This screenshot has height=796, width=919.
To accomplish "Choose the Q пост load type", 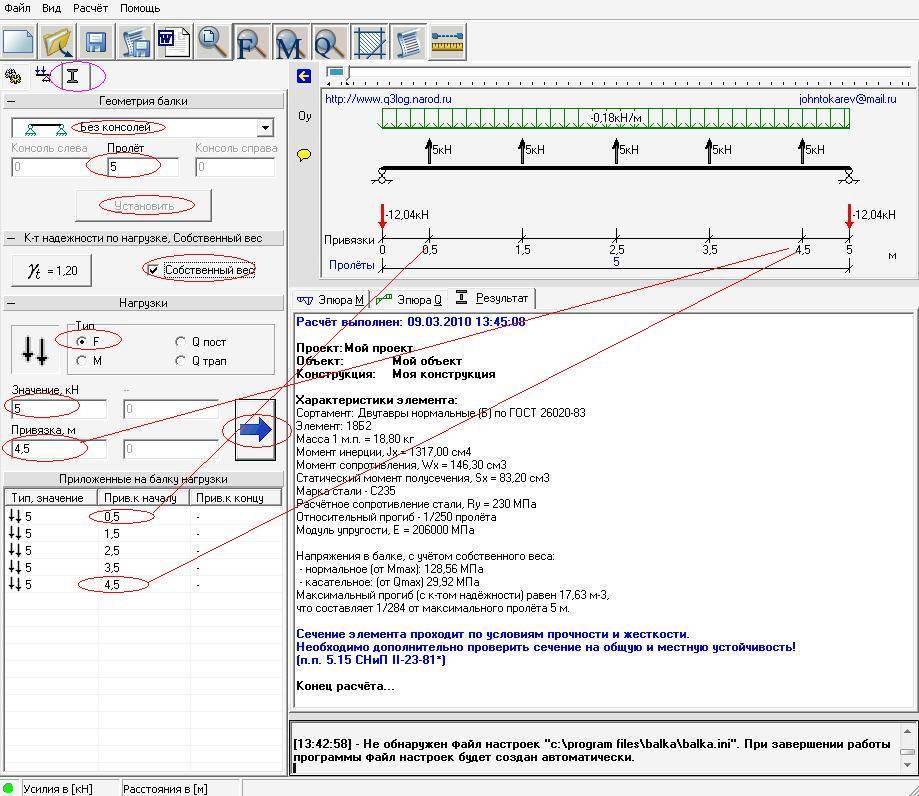I will 181,342.
